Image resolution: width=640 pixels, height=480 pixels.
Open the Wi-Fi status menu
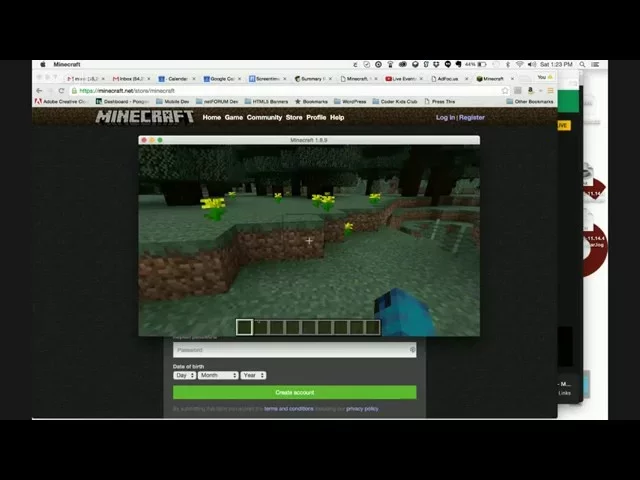(520, 64)
